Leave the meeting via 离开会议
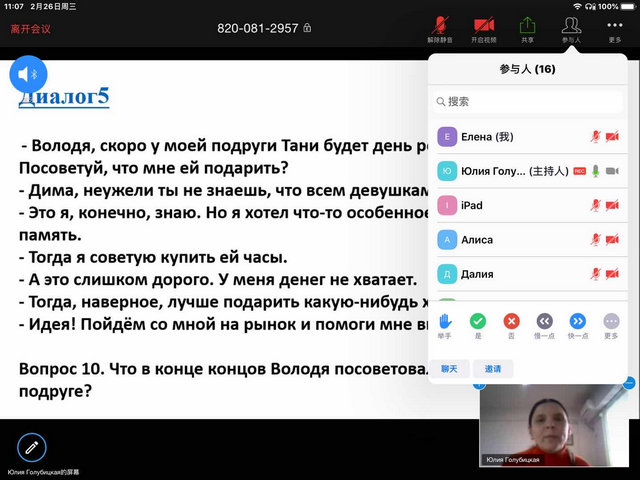The image size is (640, 480). click(x=31, y=29)
